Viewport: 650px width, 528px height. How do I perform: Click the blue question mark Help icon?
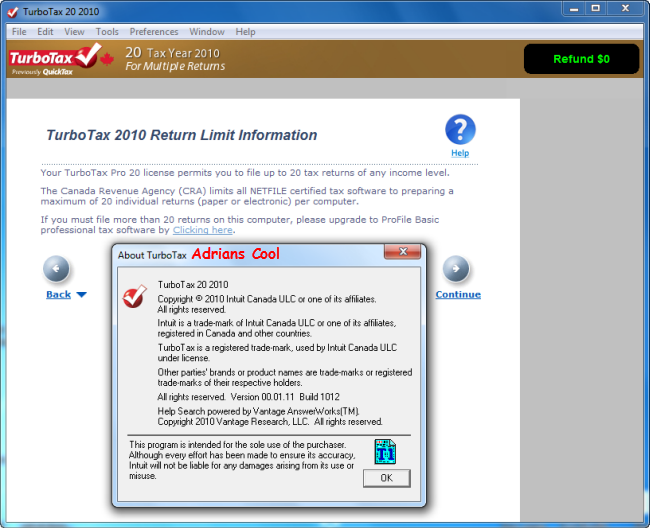point(460,130)
